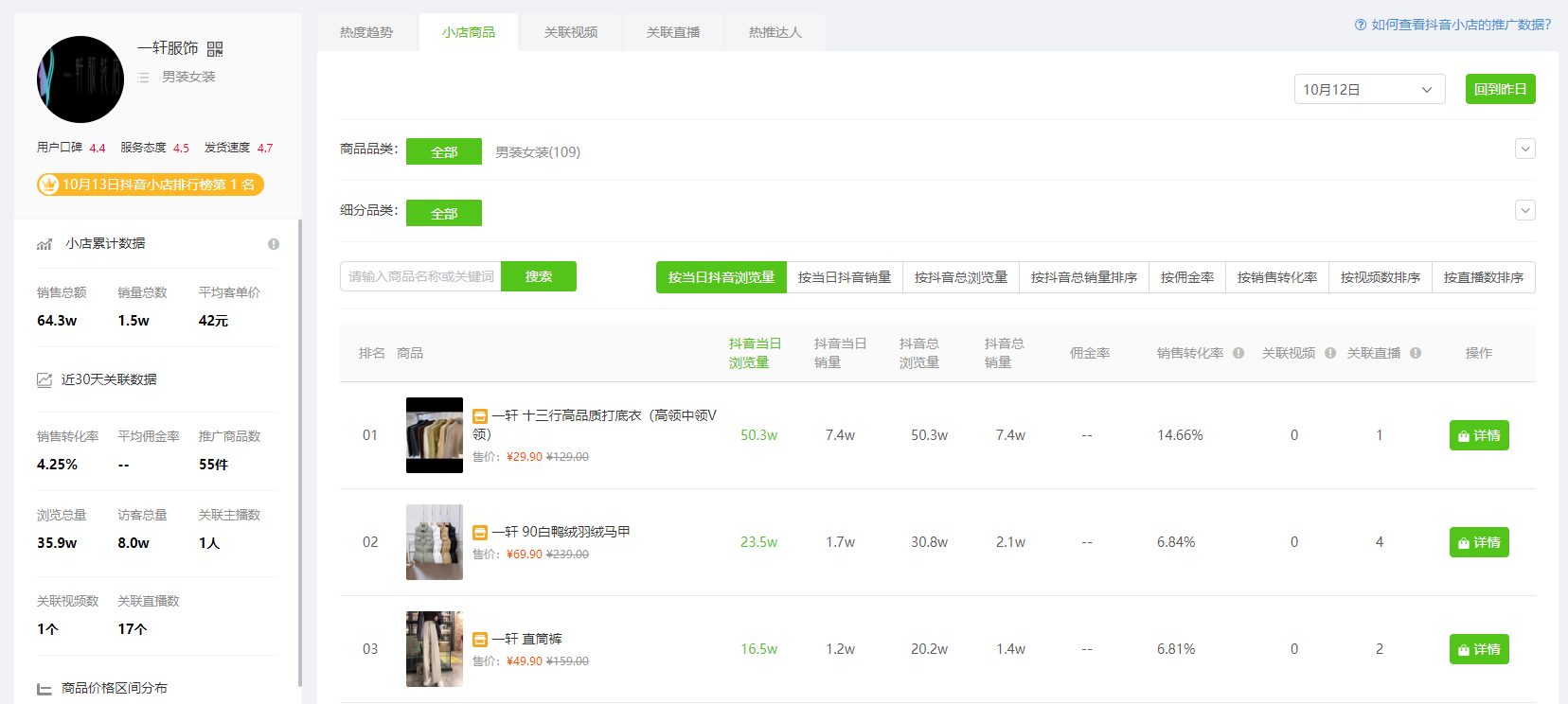Click shop tag icon of 十三行高品质打底衣

[x=480, y=416]
